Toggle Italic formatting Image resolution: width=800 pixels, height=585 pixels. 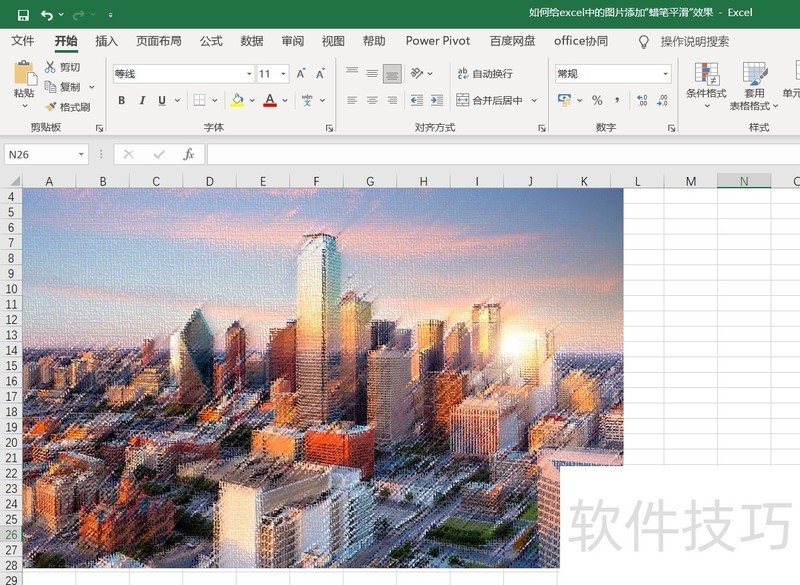tap(140, 100)
